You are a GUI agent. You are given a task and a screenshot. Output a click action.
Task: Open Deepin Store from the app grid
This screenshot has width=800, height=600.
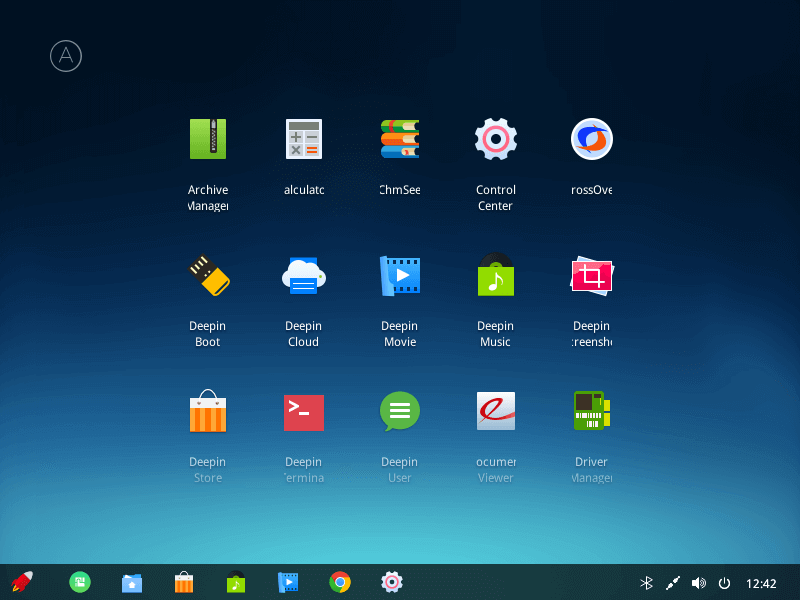[x=208, y=411]
